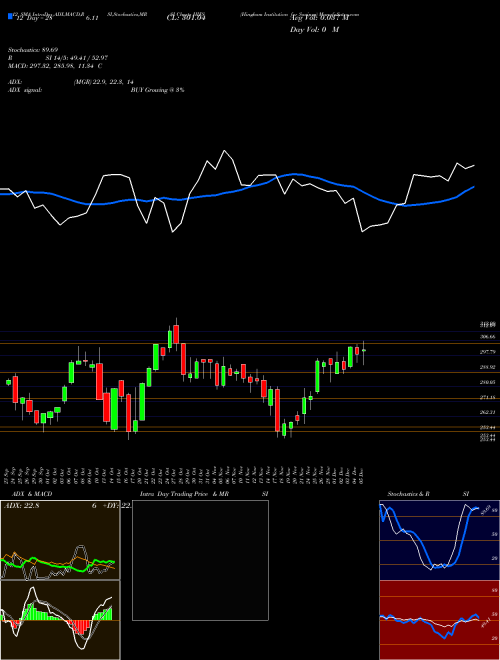Click the "ADX: 22.8" panel value

pos(21,506)
